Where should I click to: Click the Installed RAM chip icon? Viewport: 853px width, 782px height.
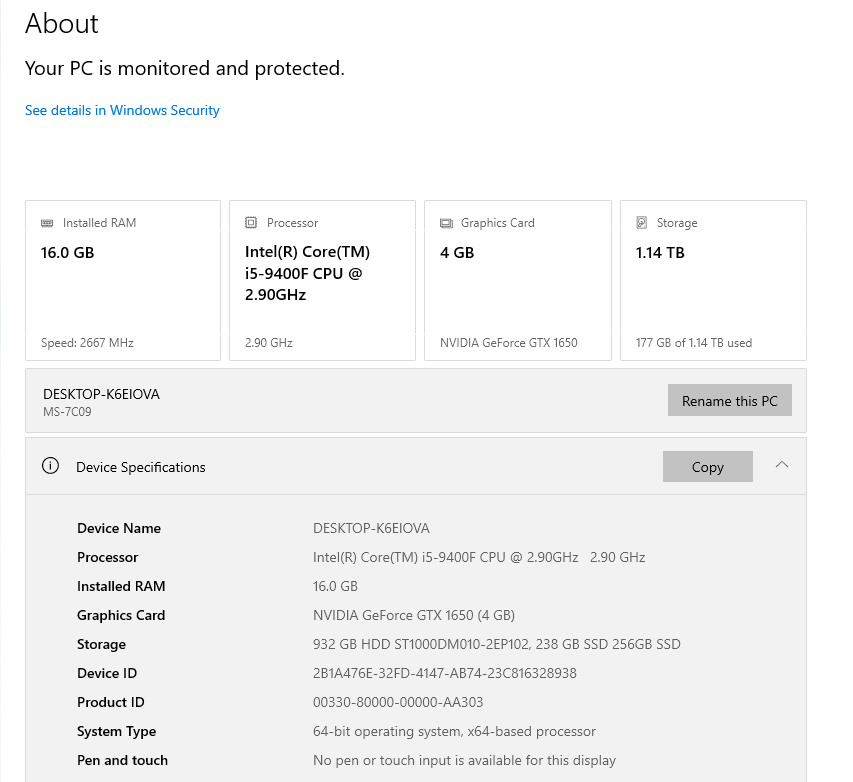[47, 223]
